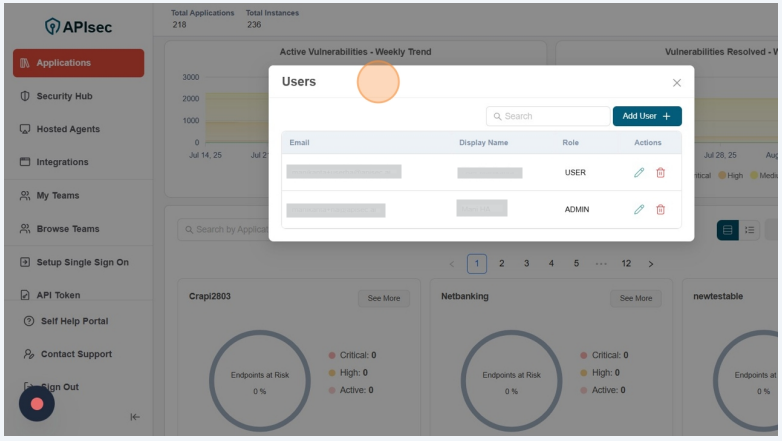Viewport: 782px width, 441px height.
Task: Go to page 5
Action: pyautogui.click(x=576, y=264)
